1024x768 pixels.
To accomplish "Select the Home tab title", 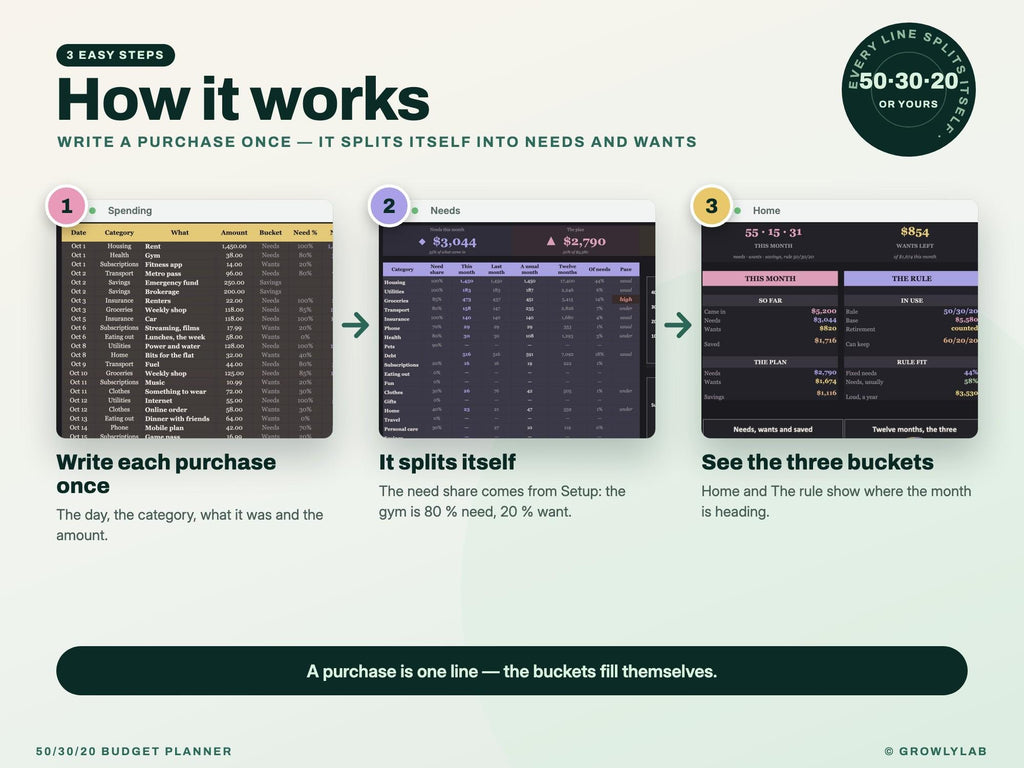I will (766, 210).
